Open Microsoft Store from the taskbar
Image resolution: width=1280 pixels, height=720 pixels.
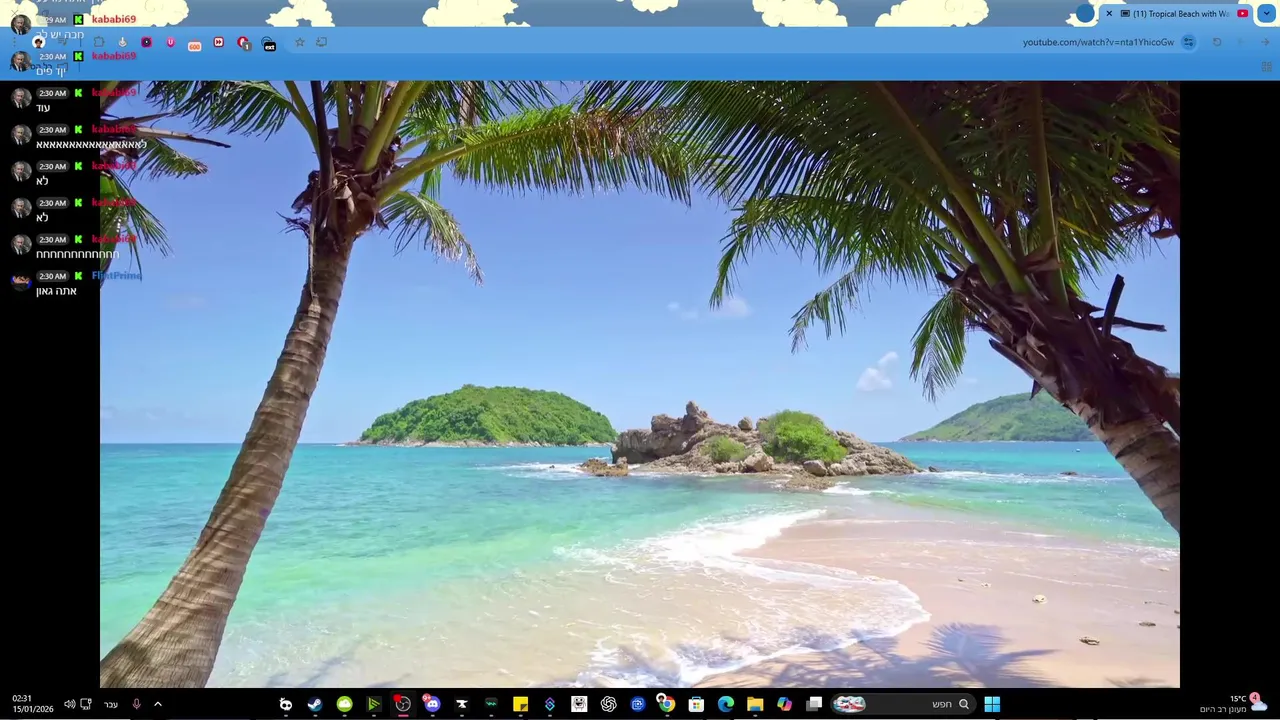696,704
